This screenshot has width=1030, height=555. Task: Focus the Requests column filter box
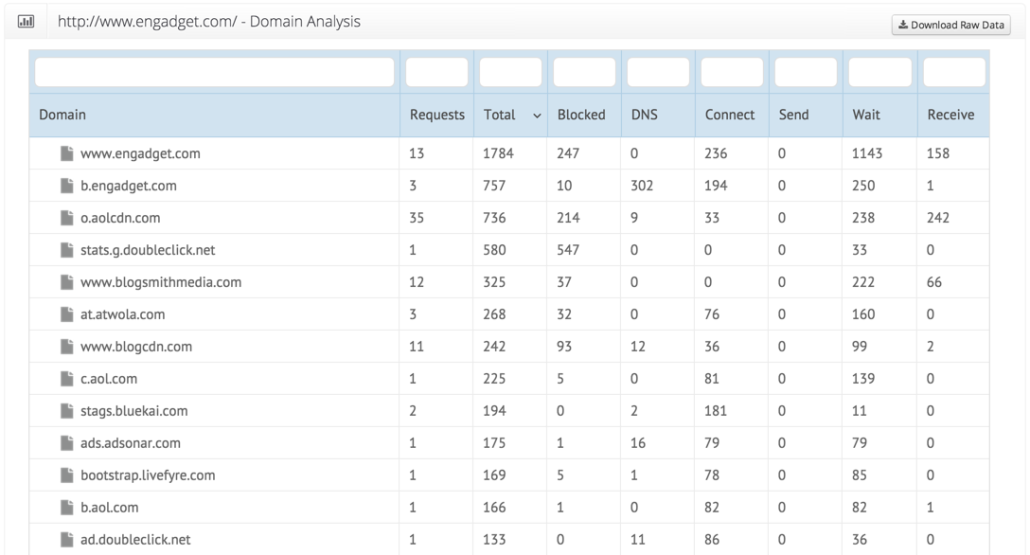[437, 72]
